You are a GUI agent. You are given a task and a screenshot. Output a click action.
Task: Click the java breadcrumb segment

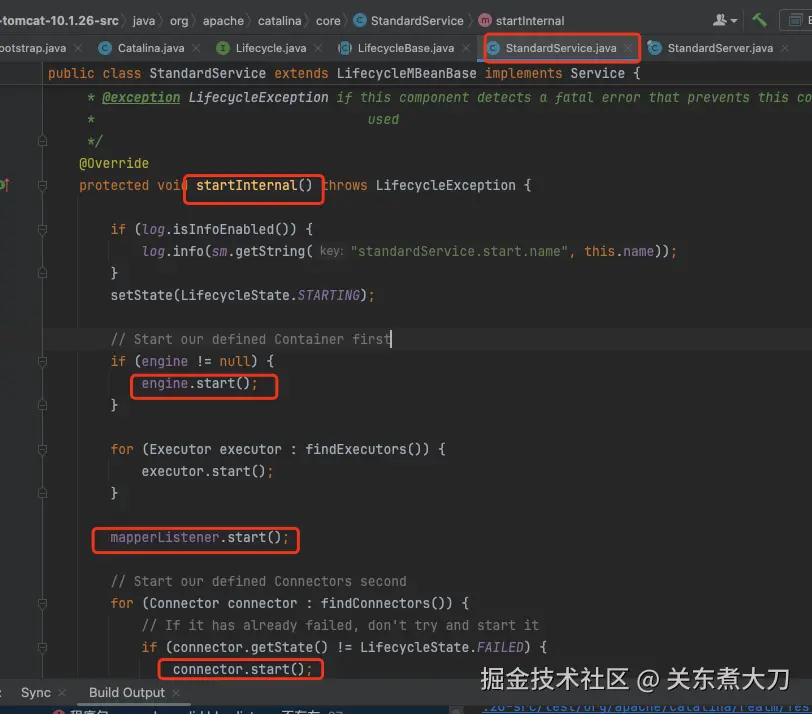(143, 21)
